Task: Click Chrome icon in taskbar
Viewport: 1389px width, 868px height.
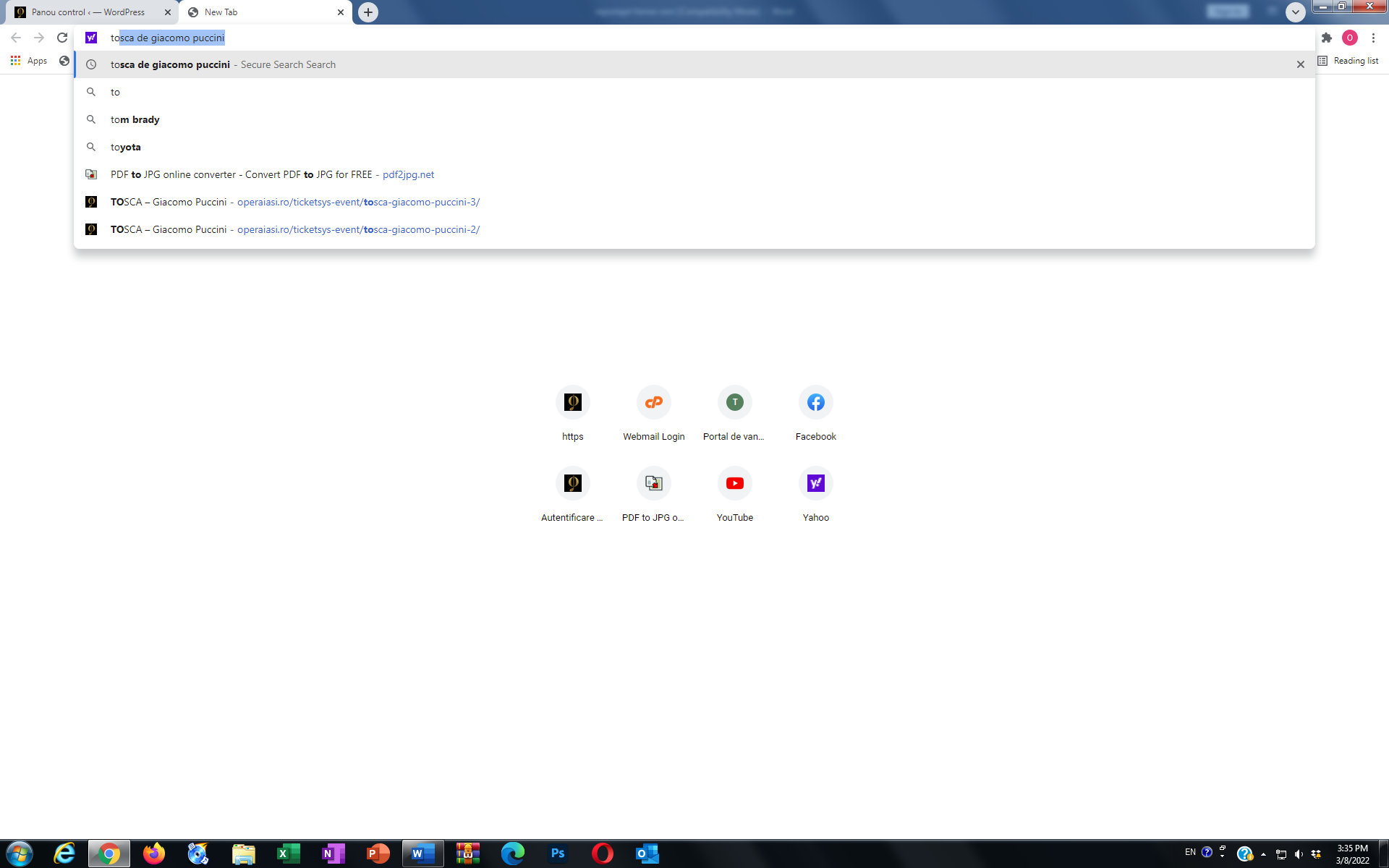Action: [x=109, y=854]
